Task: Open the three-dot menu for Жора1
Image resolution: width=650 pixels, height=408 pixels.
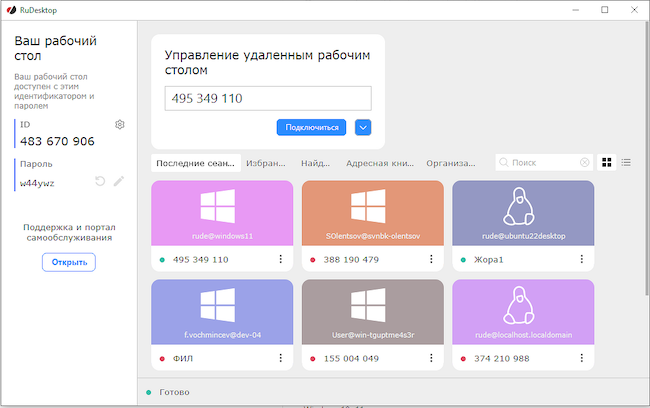Action: click(582, 259)
